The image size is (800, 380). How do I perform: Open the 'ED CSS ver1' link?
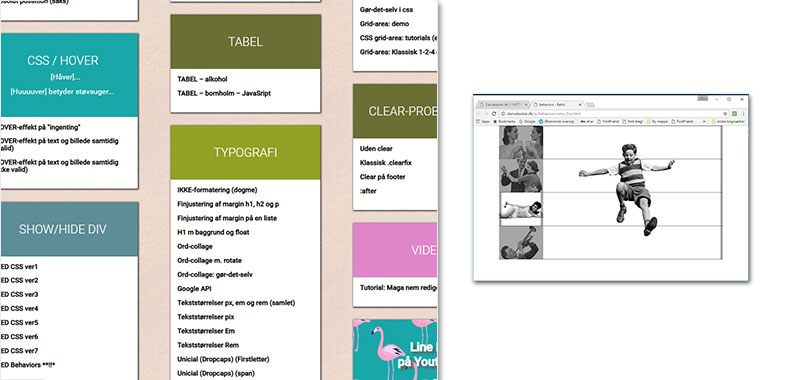point(19,266)
